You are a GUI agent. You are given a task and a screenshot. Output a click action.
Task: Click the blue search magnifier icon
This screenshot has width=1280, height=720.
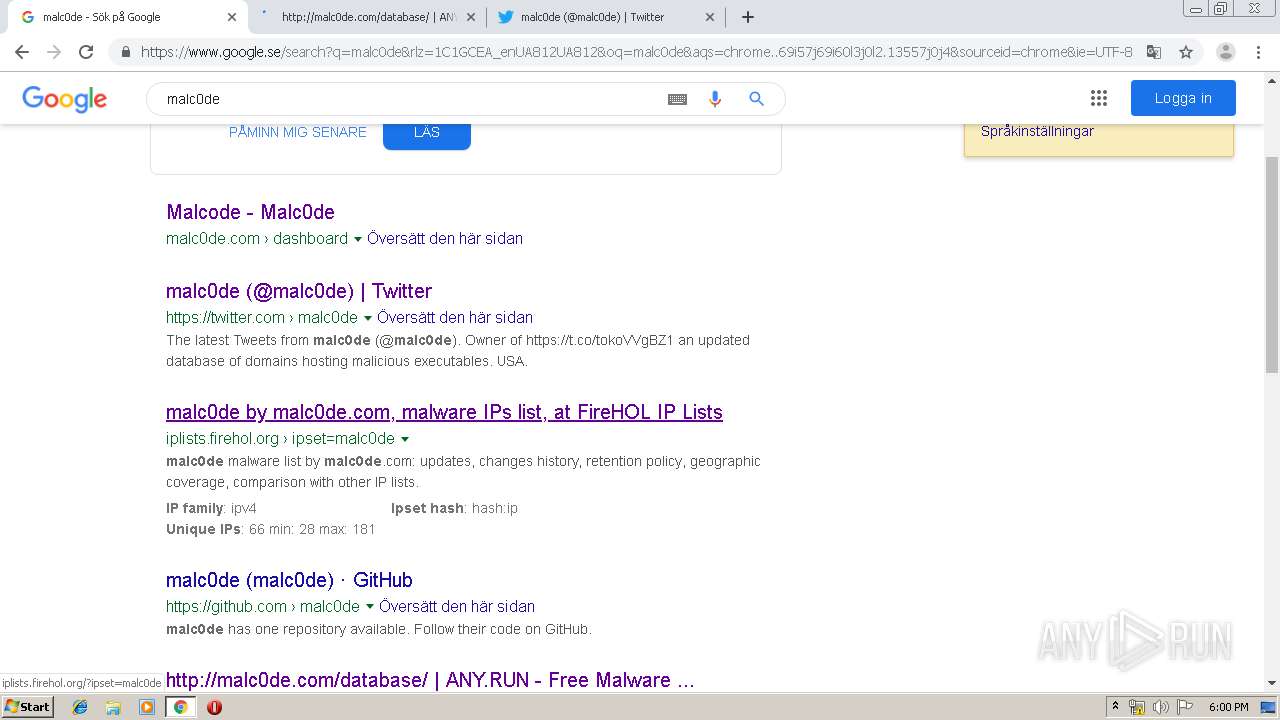(x=757, y=99)
